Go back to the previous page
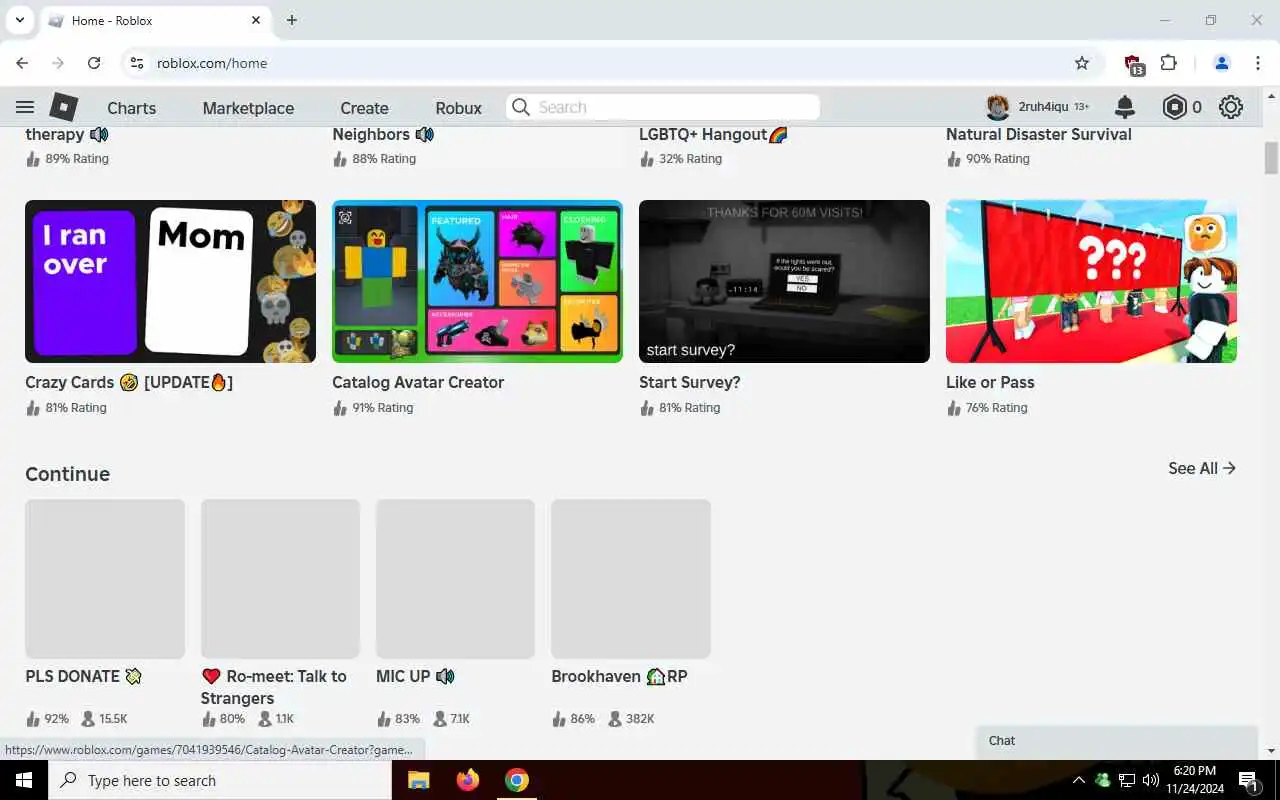This screenshot has height=800, width=1280. coord(22,63)
